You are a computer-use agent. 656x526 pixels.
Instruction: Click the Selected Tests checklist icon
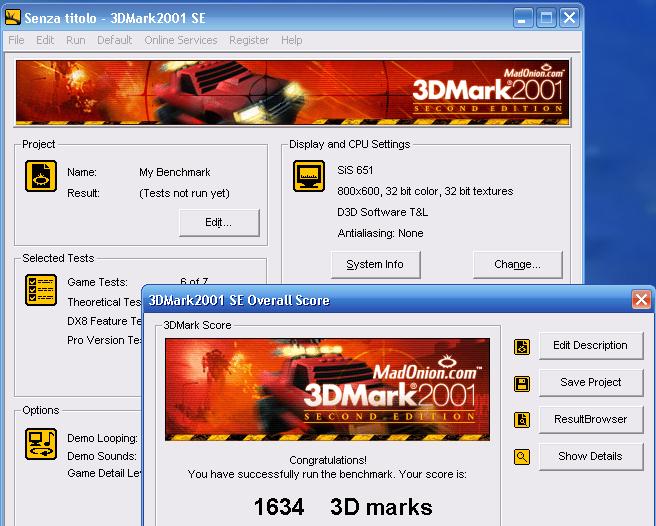[41, 290]
